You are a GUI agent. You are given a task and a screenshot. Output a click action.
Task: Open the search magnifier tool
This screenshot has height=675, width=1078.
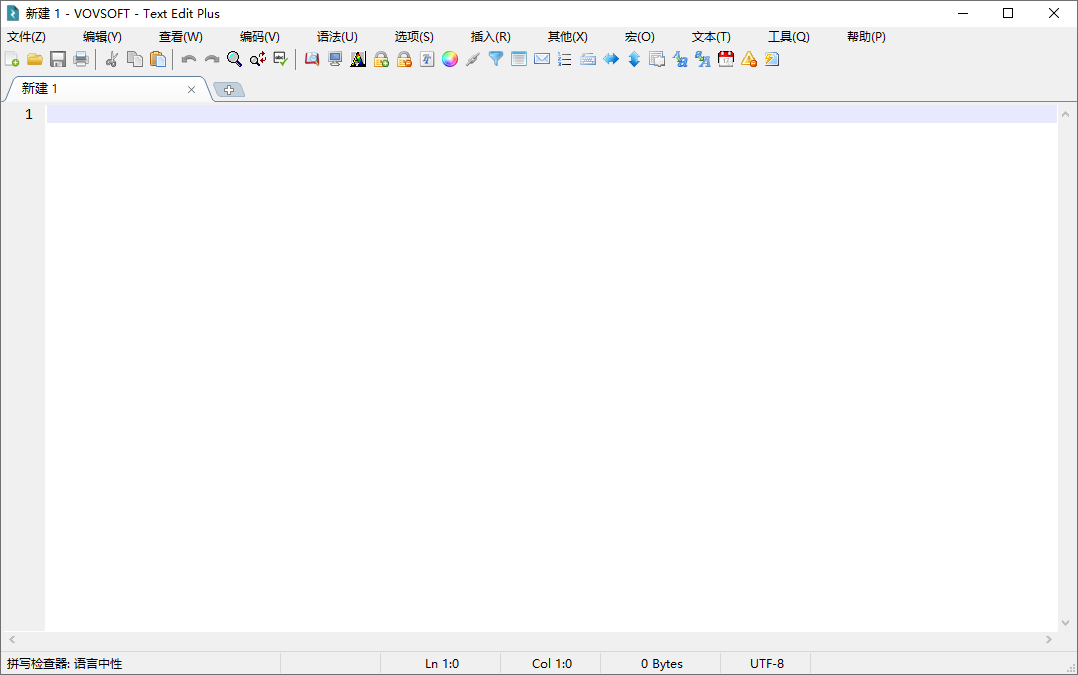click(234, 59)
